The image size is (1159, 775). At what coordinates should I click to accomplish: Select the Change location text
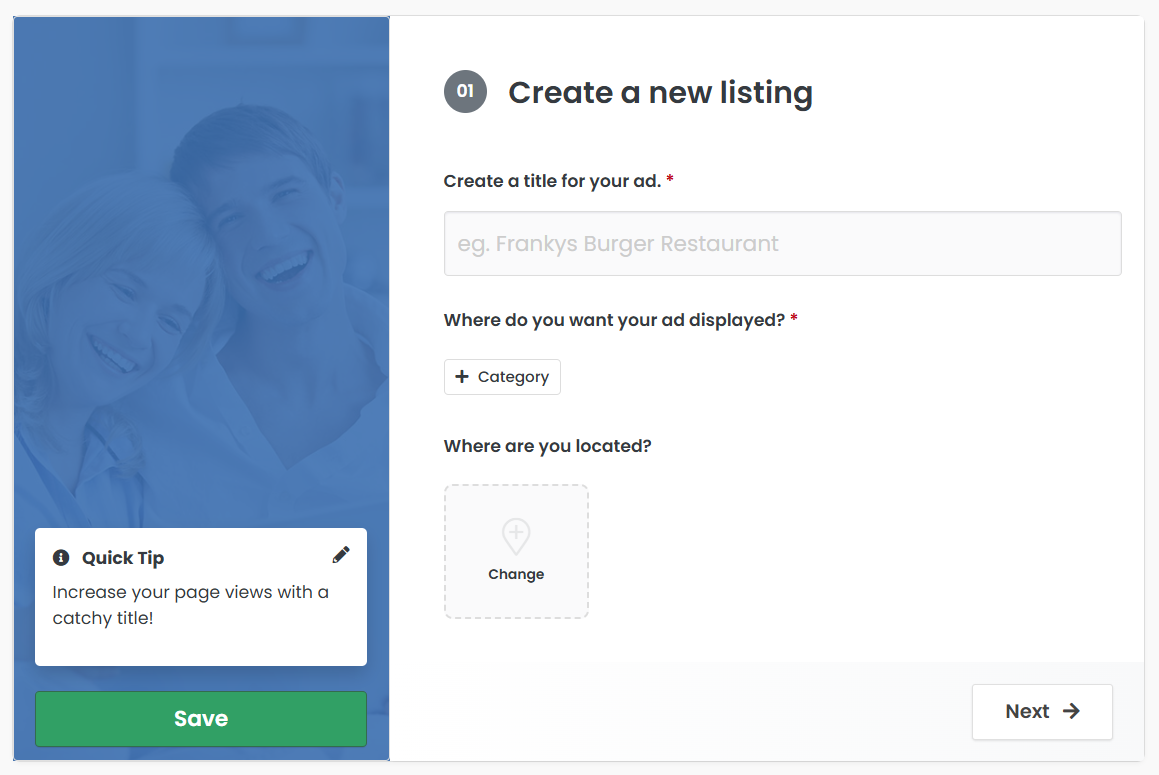[516, 574]
